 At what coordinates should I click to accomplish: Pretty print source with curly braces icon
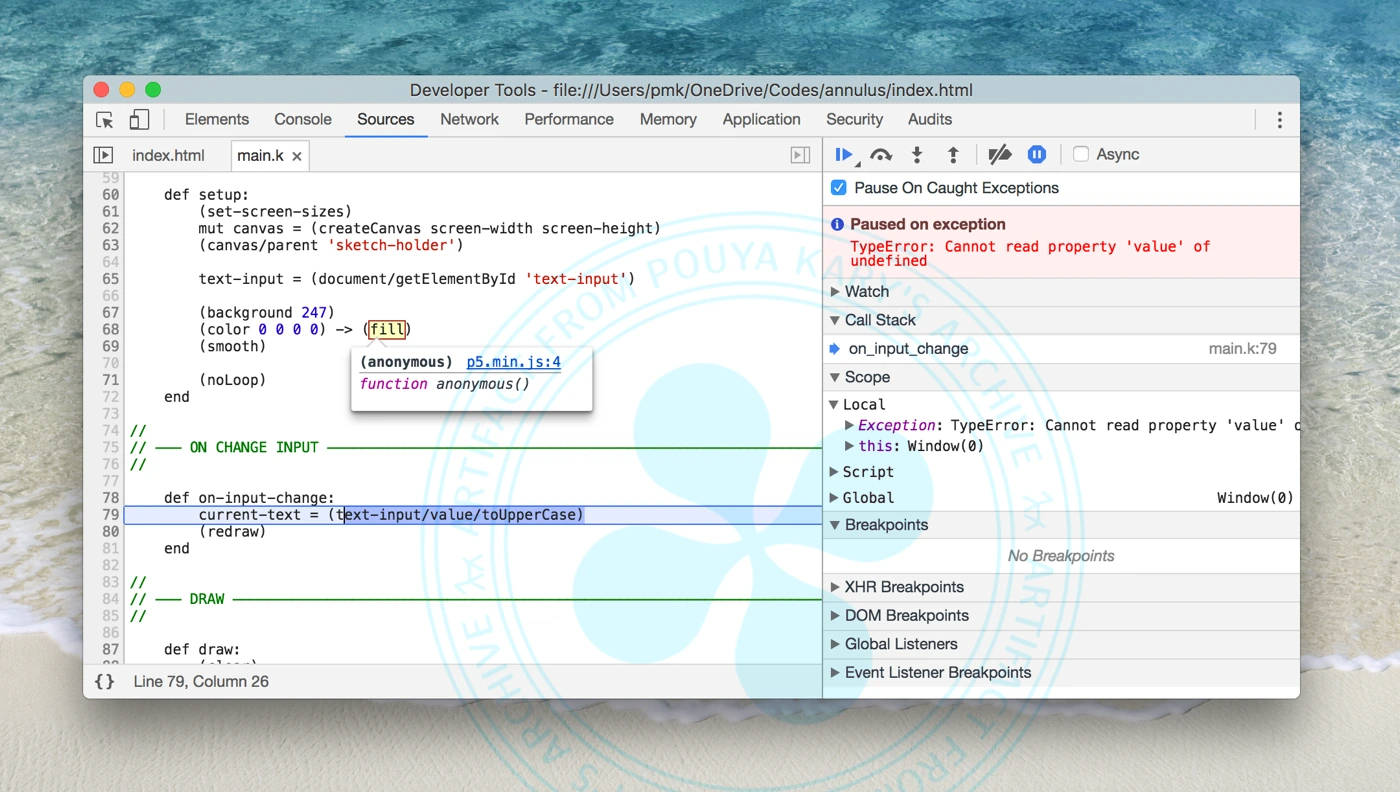(x=105, y=681)
